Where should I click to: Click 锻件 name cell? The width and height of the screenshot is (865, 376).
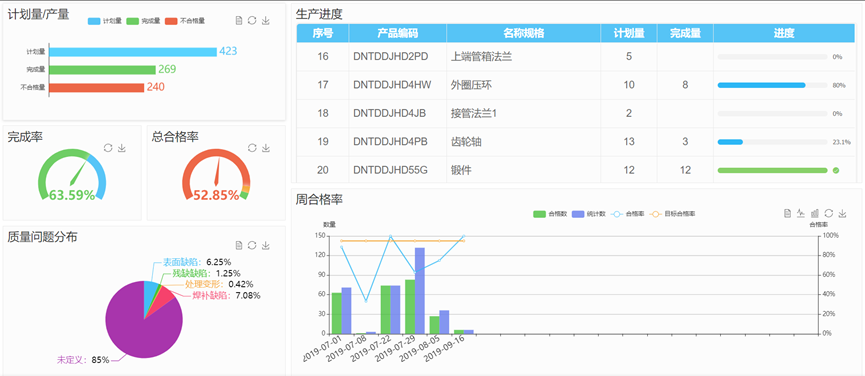click(x=461, y=171)
